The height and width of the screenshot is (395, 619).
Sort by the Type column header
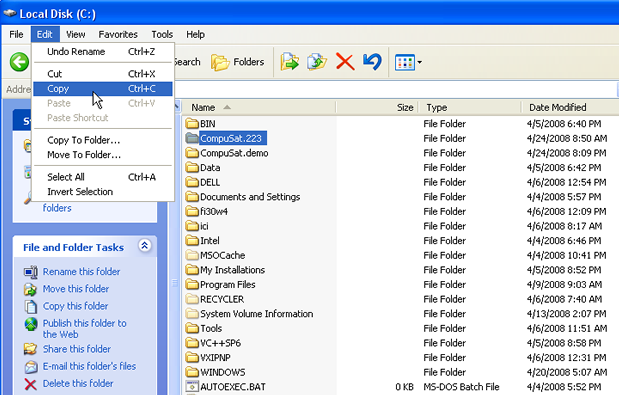click(x=470, y=107)
